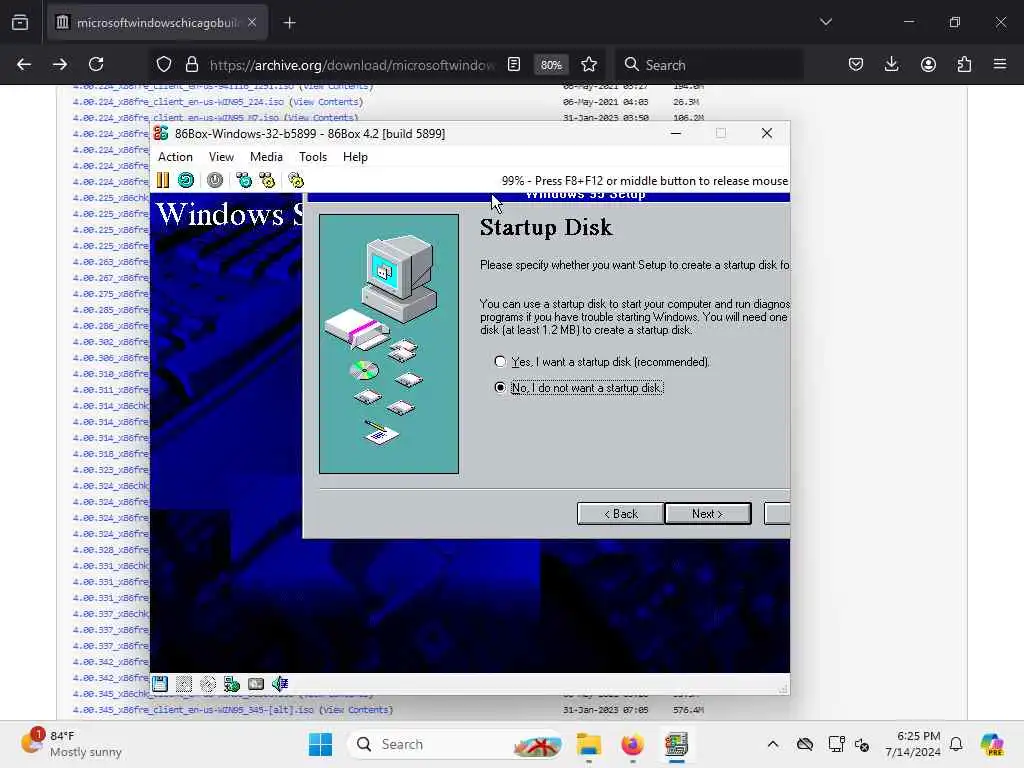1024x768 pixels.
Task: Open the View menu in 86Box
Action: pos(221,157)
